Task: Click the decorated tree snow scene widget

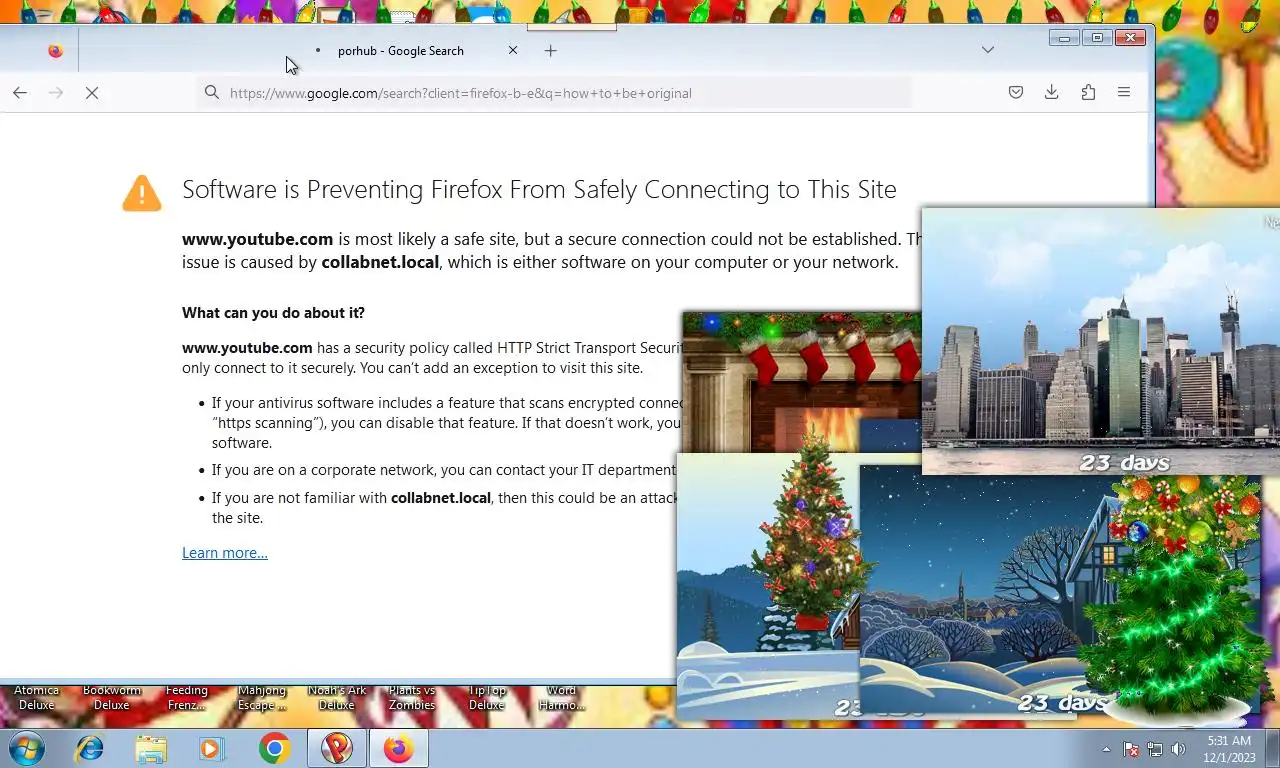Action: [767, 587]
